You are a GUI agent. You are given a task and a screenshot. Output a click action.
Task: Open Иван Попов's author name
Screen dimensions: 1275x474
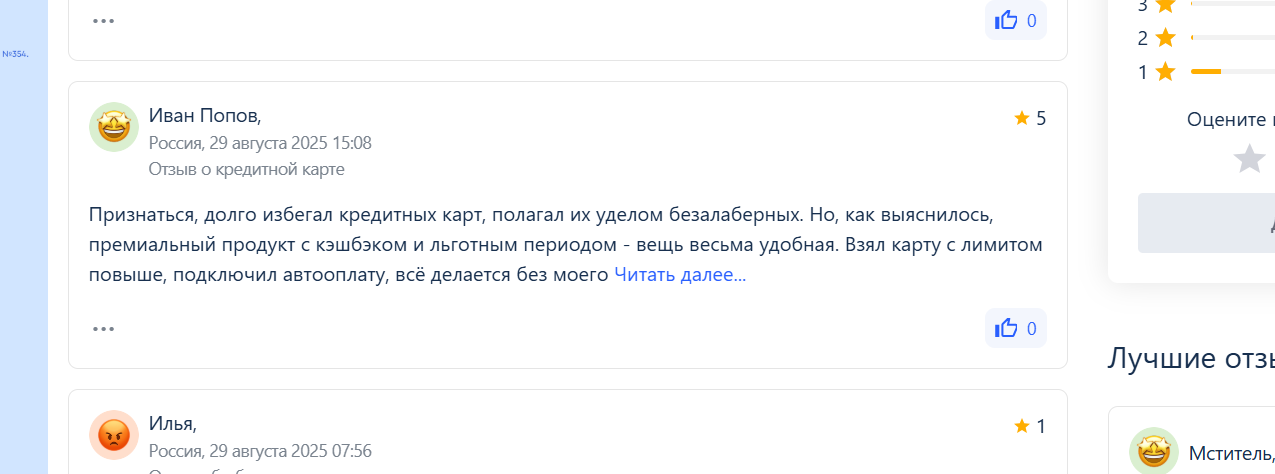tap(205, 116)
